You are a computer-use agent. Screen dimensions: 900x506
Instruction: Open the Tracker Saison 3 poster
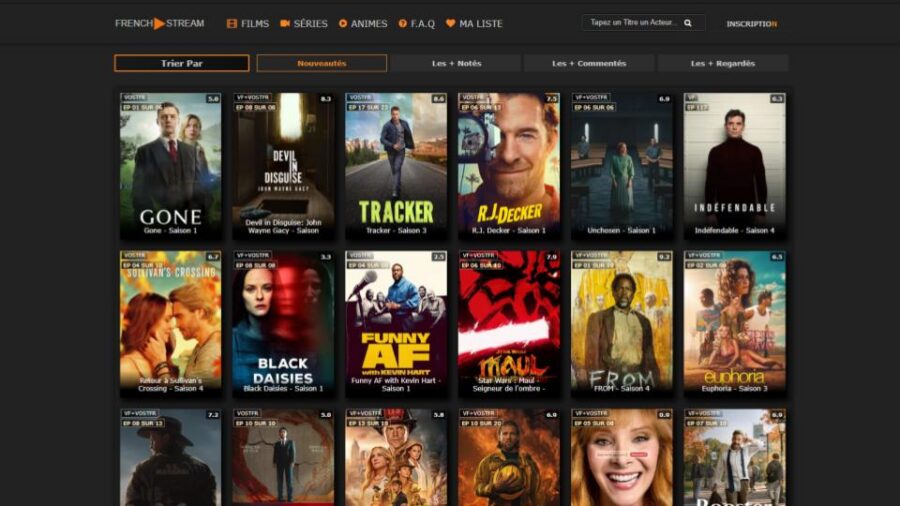(396, 165)
